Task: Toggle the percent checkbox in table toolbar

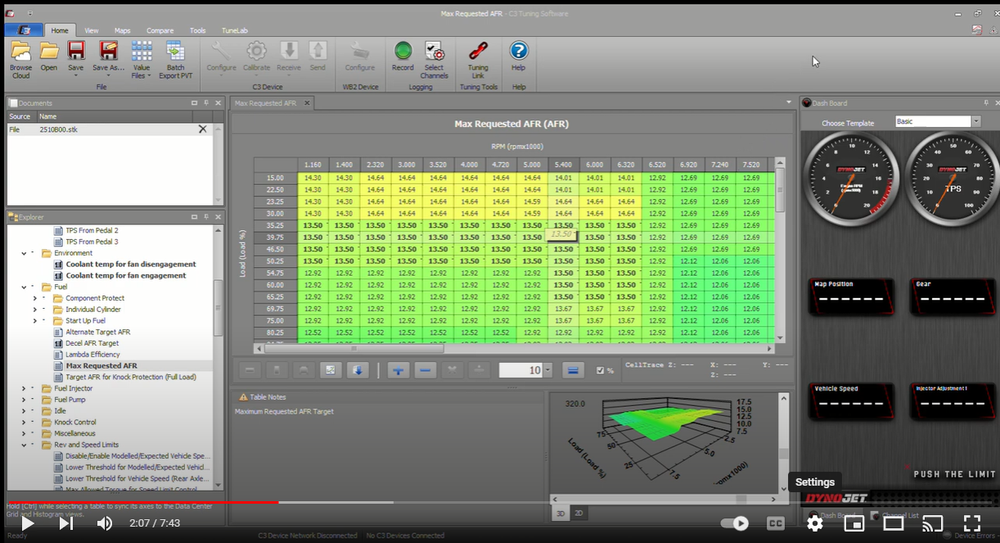Action: point(599,370)
